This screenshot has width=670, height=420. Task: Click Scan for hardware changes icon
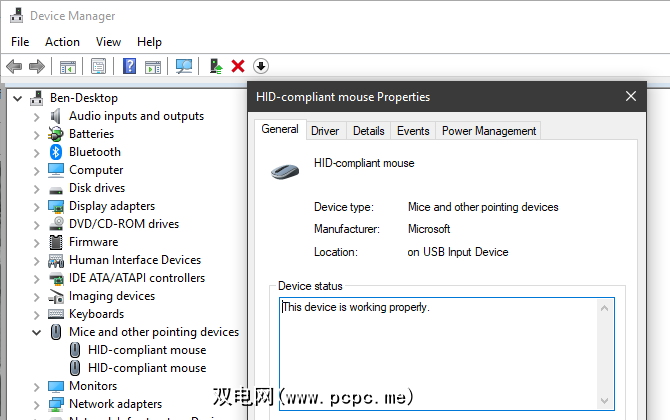[x=184, y=66]
